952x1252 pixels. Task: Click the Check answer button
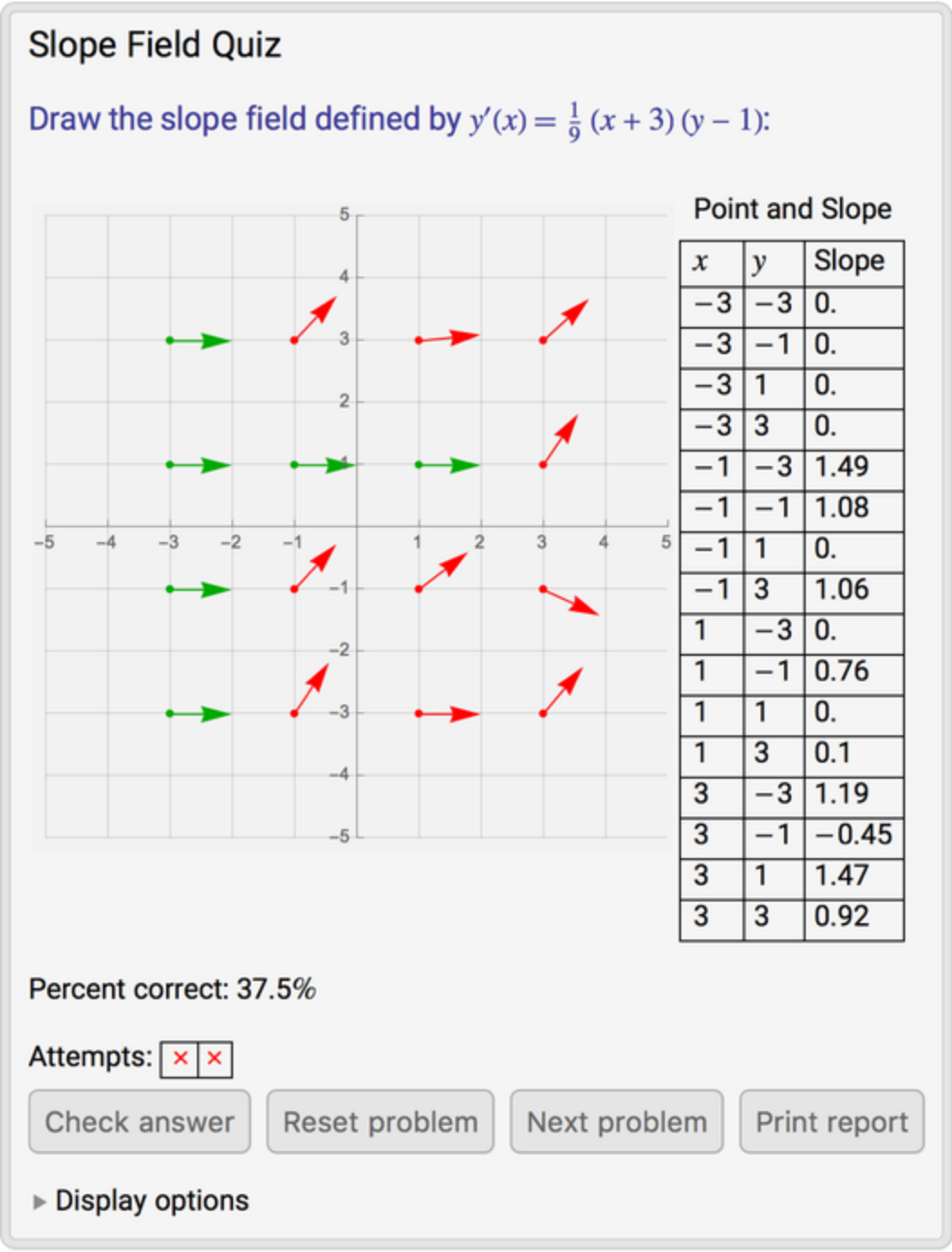click(x=139, y=1122)
